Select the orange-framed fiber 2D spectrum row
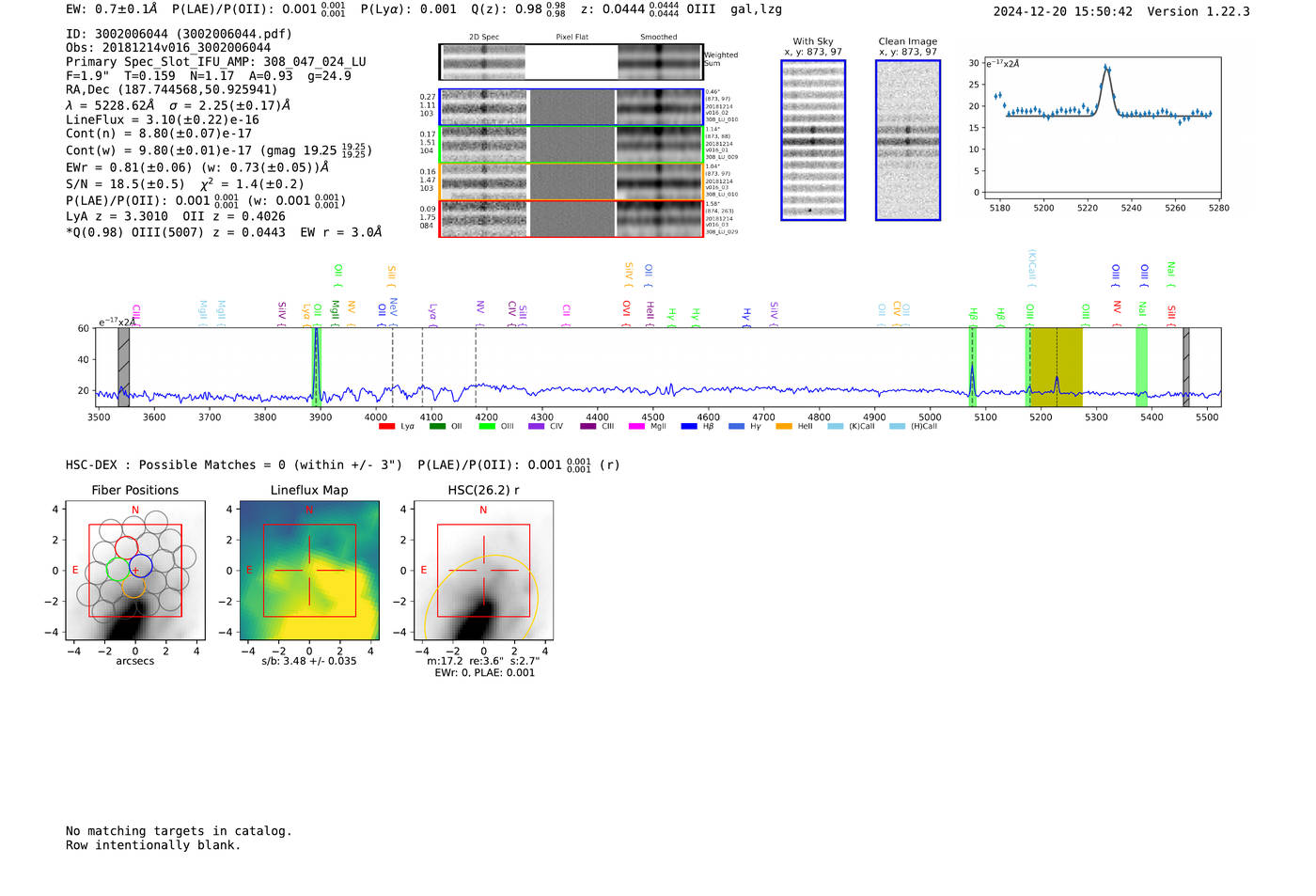Viewport: 1316px width, 896px height. point(572,181)
